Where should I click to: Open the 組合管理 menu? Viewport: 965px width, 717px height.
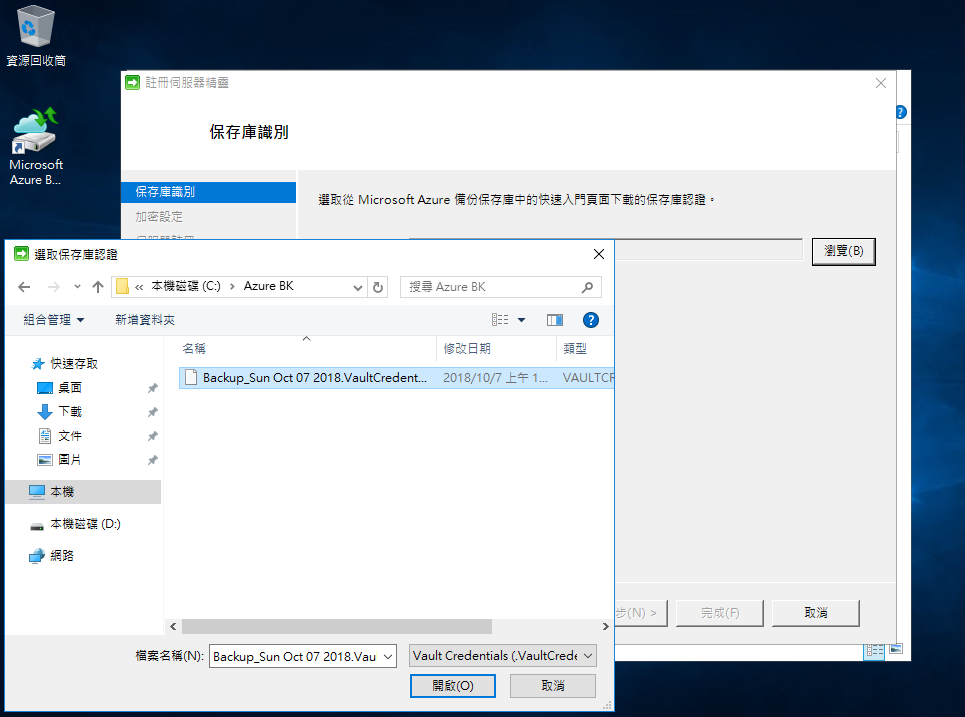point(54,319)
